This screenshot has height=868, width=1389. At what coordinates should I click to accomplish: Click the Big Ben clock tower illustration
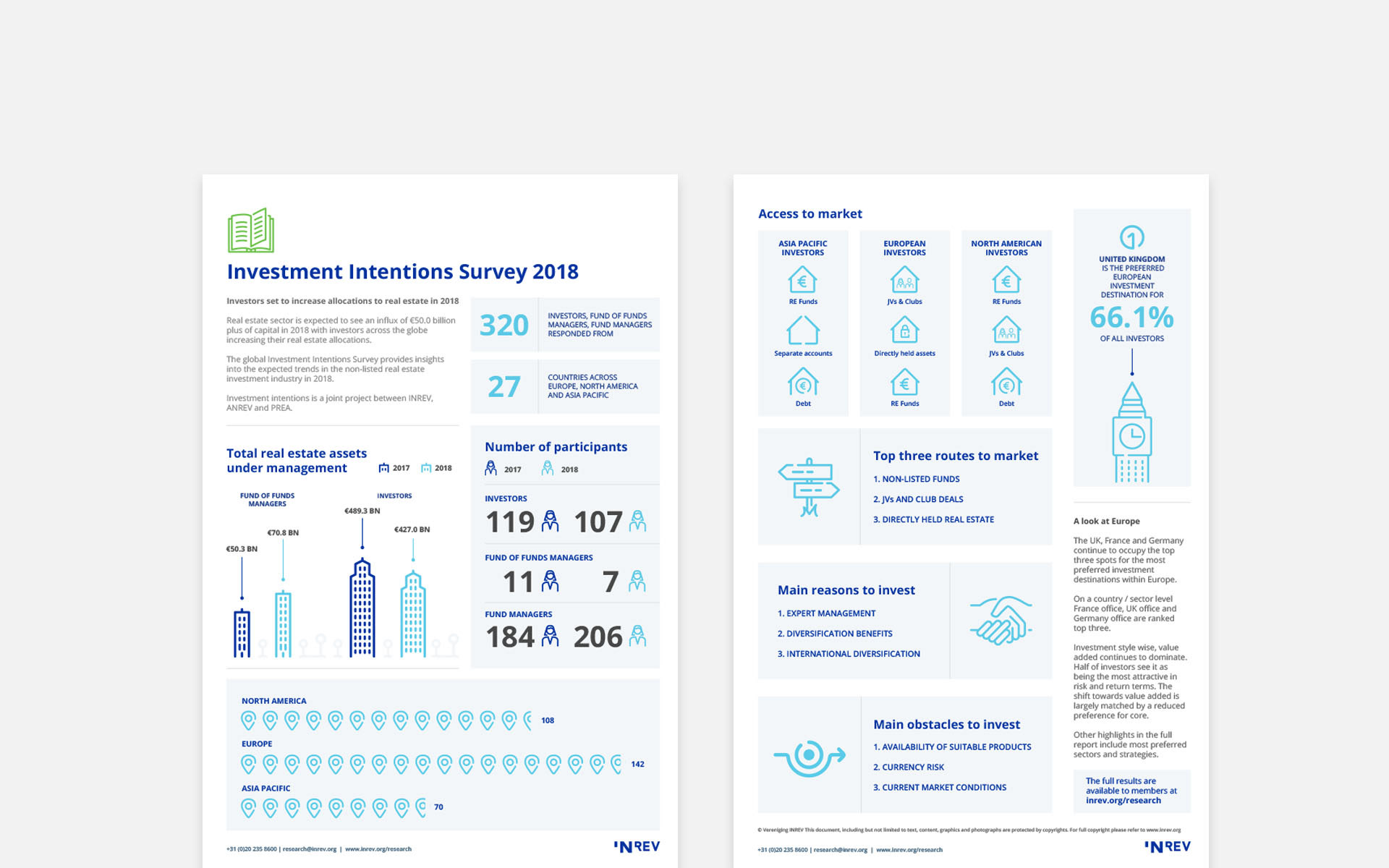click(1132, 432)
